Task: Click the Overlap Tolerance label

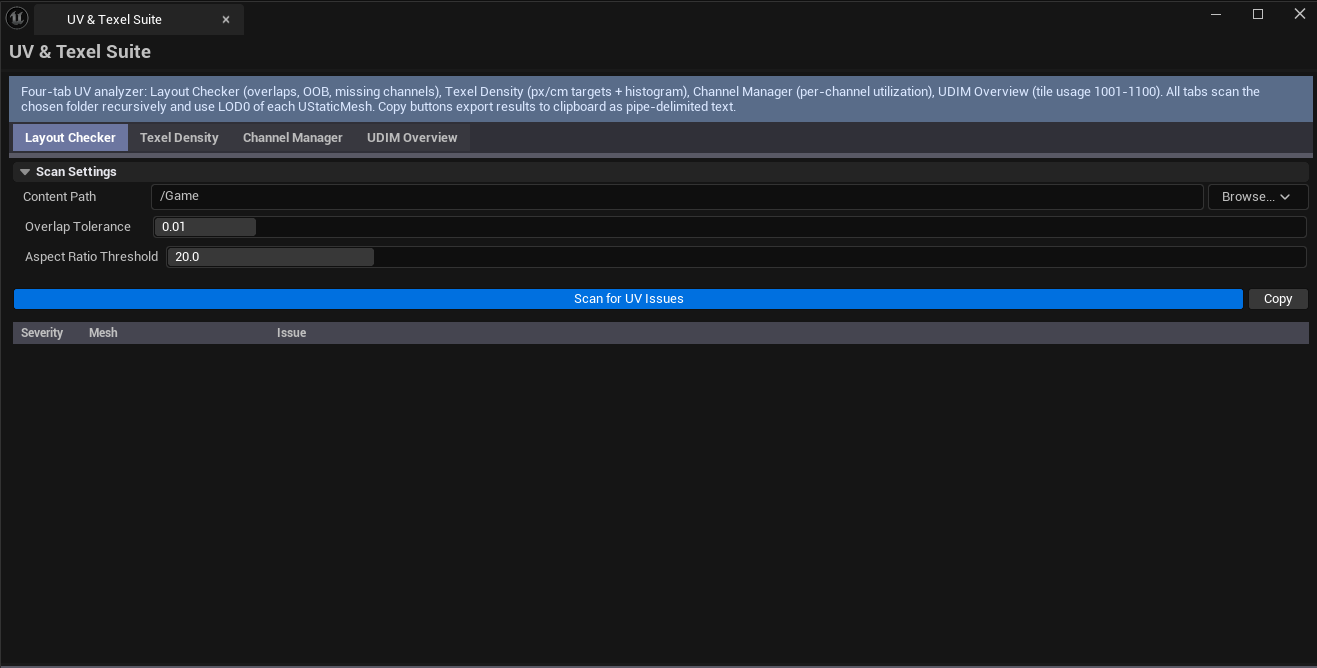Action: point(78,227)
